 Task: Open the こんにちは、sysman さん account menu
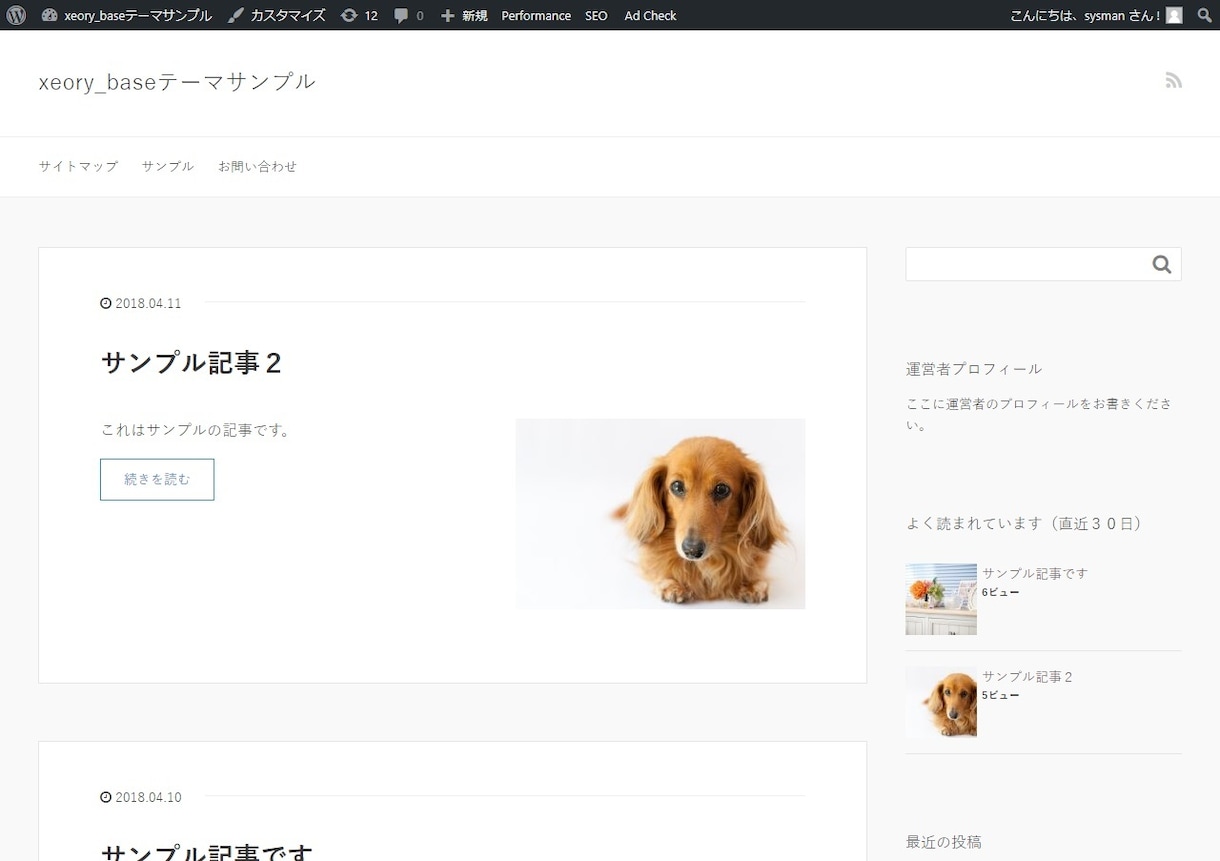coord(1096,15)
